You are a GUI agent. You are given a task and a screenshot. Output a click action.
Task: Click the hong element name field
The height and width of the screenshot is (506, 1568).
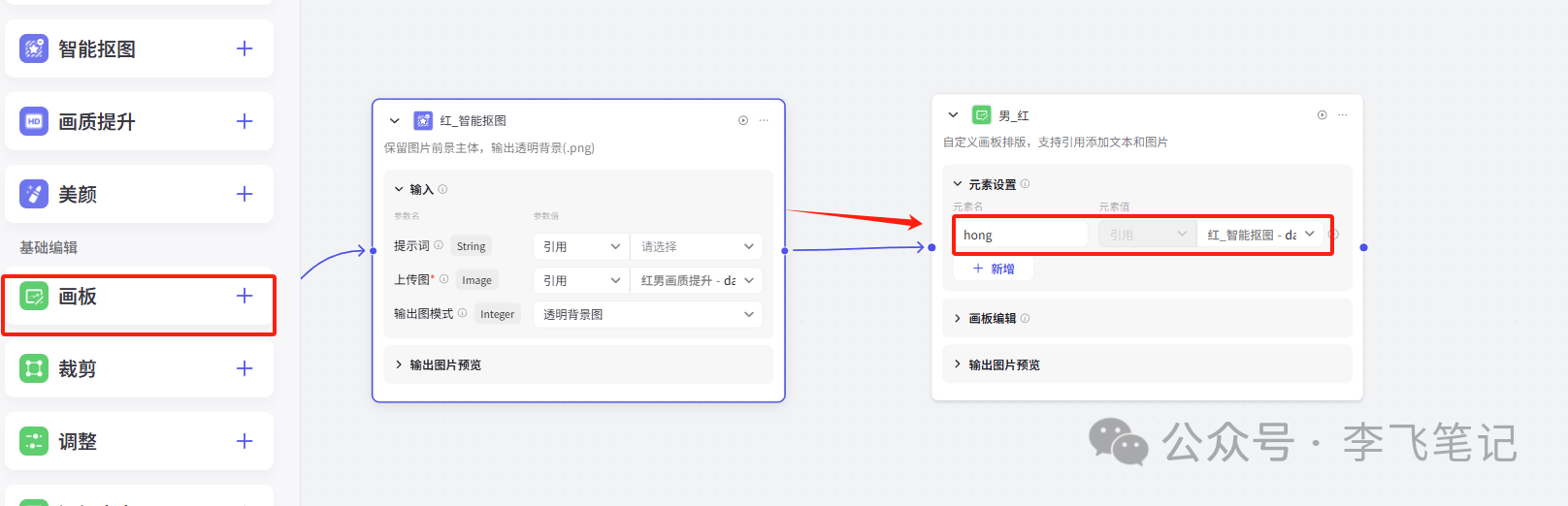point(1022,235)
